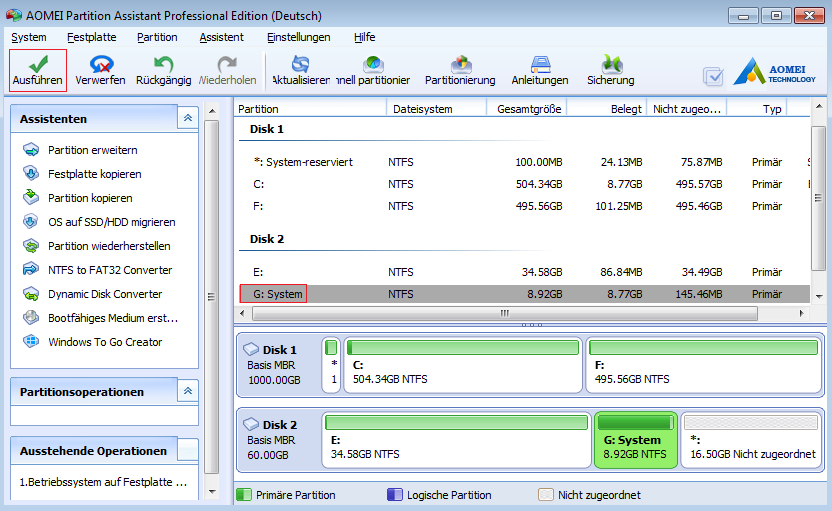
Task: Click the partition list vertical scrollbar
Action: (818, 198)
